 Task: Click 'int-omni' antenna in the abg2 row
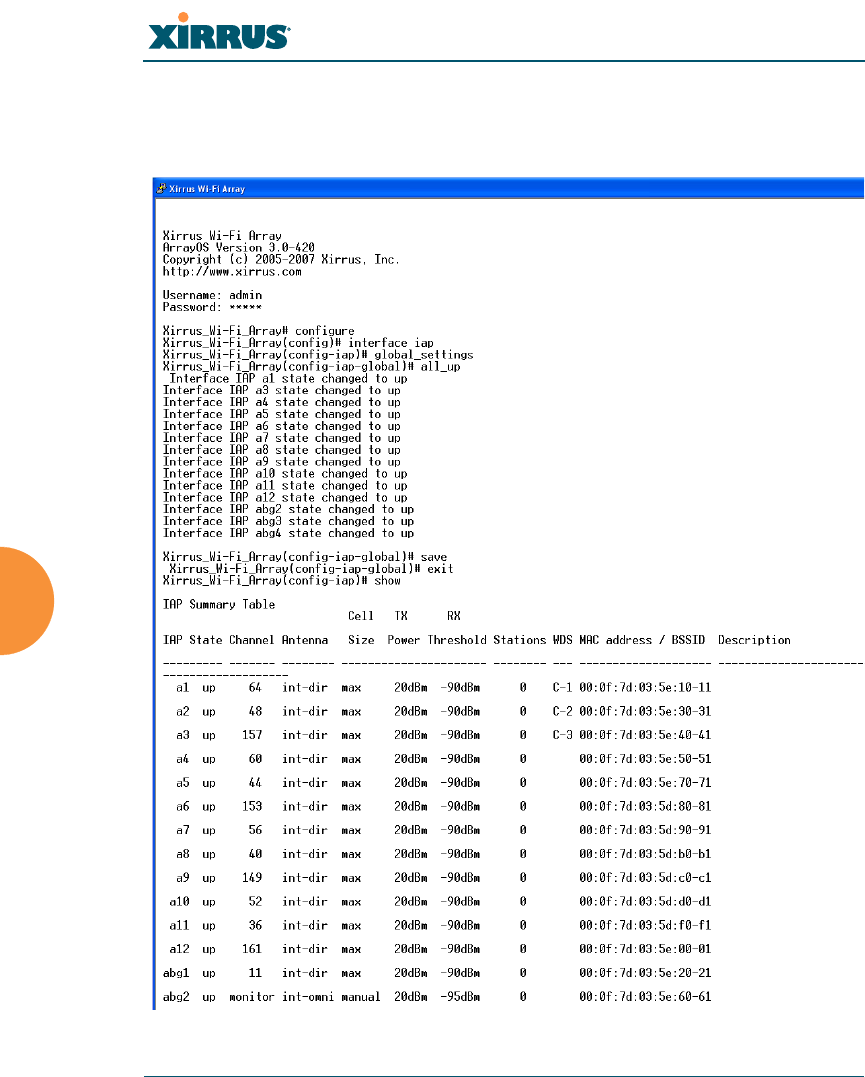point(308,997)
